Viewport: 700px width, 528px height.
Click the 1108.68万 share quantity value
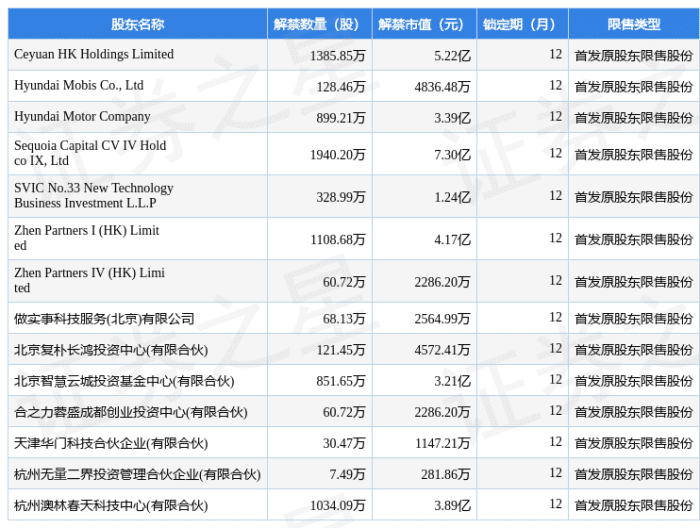338,240
